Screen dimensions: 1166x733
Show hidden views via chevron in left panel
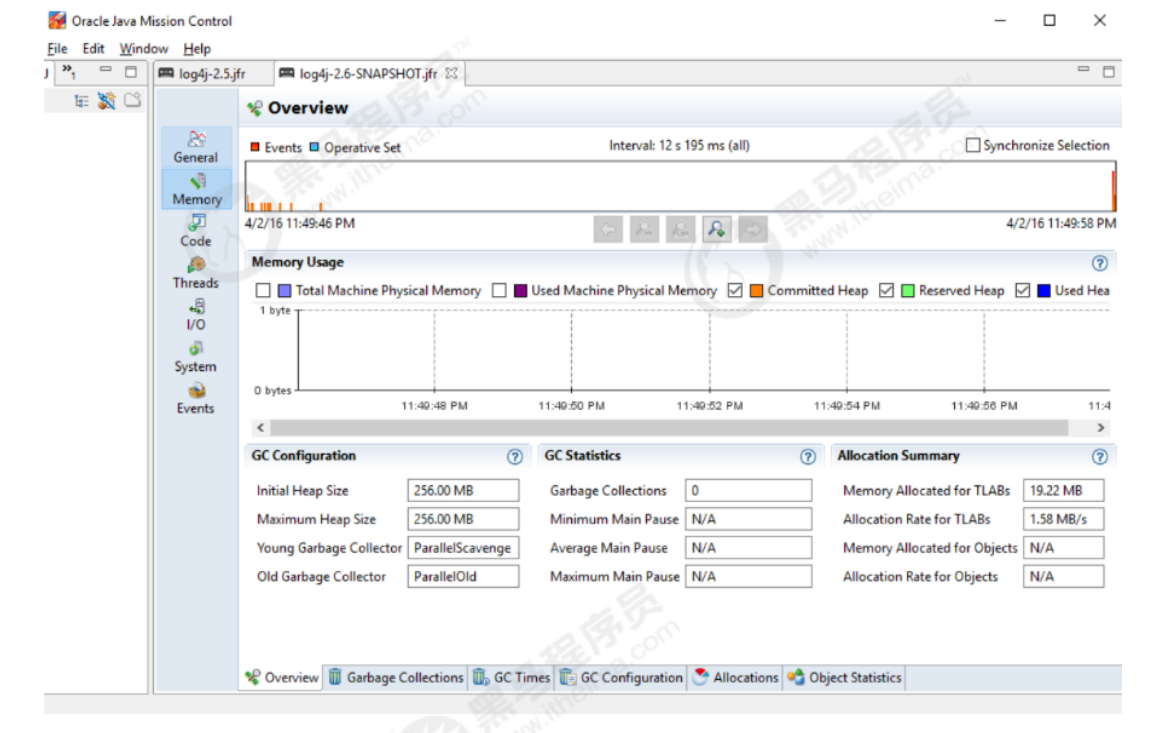point(68,71)
